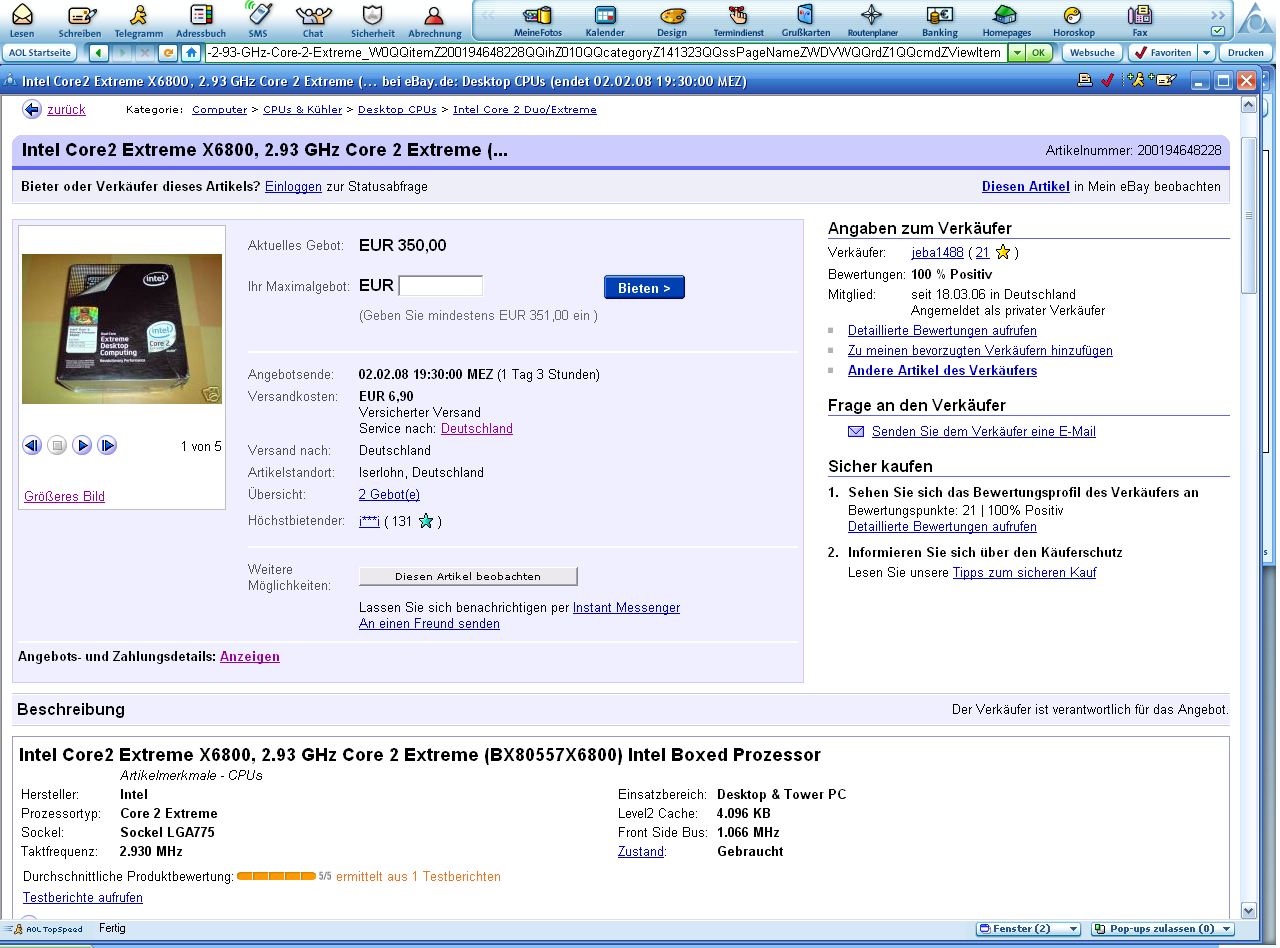View the 2 Gebot(e) bid overview
This screenshot has width=1280, height=948.
(389, 495)
